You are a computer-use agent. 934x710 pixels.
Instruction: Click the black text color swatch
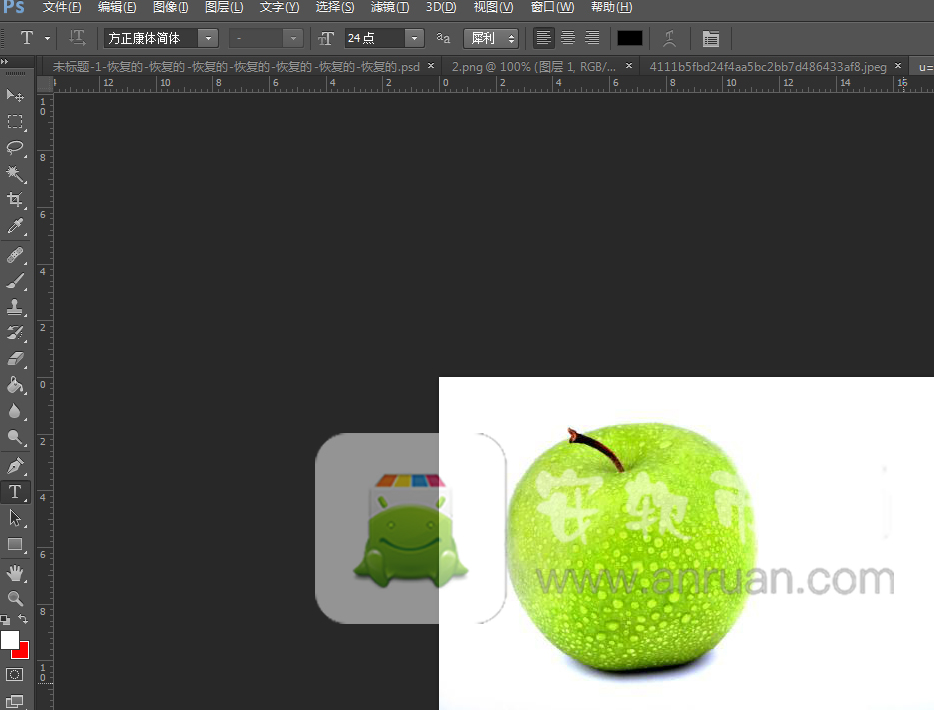[x=630, y=38]
